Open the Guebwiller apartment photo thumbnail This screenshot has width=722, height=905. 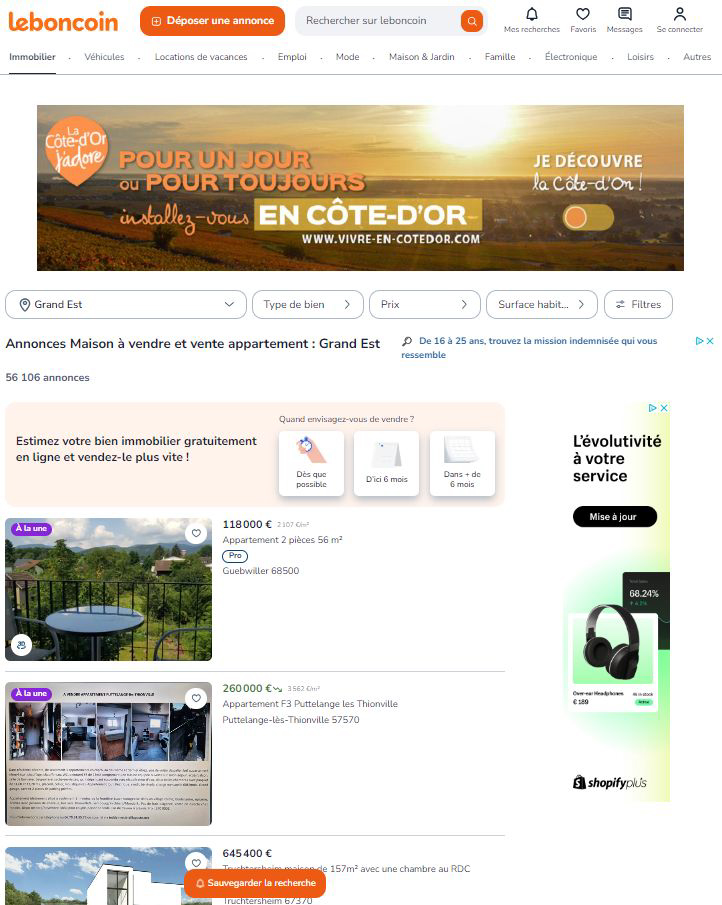coord(109,589)
